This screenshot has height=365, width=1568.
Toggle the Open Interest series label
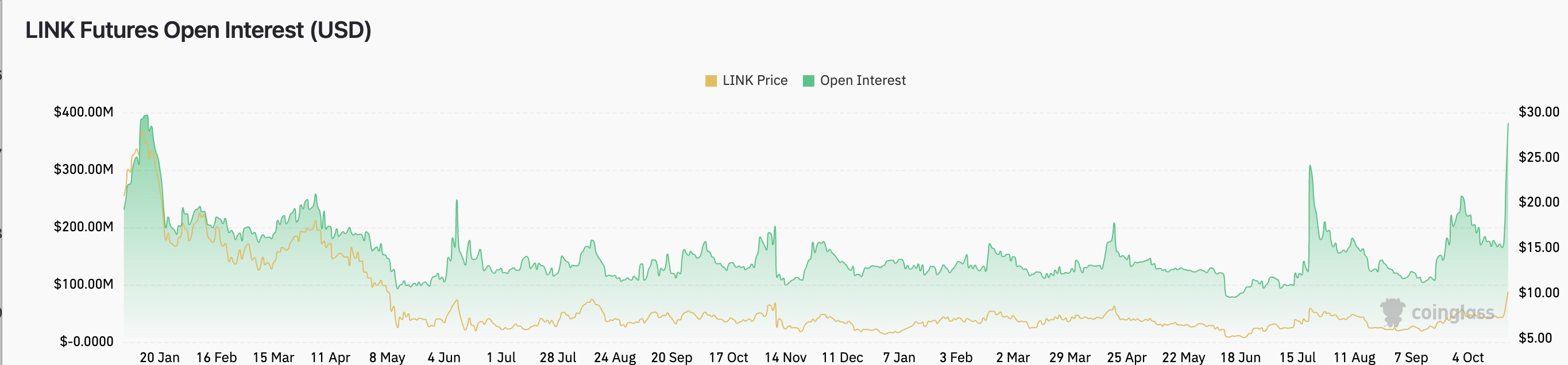point(863,80)
